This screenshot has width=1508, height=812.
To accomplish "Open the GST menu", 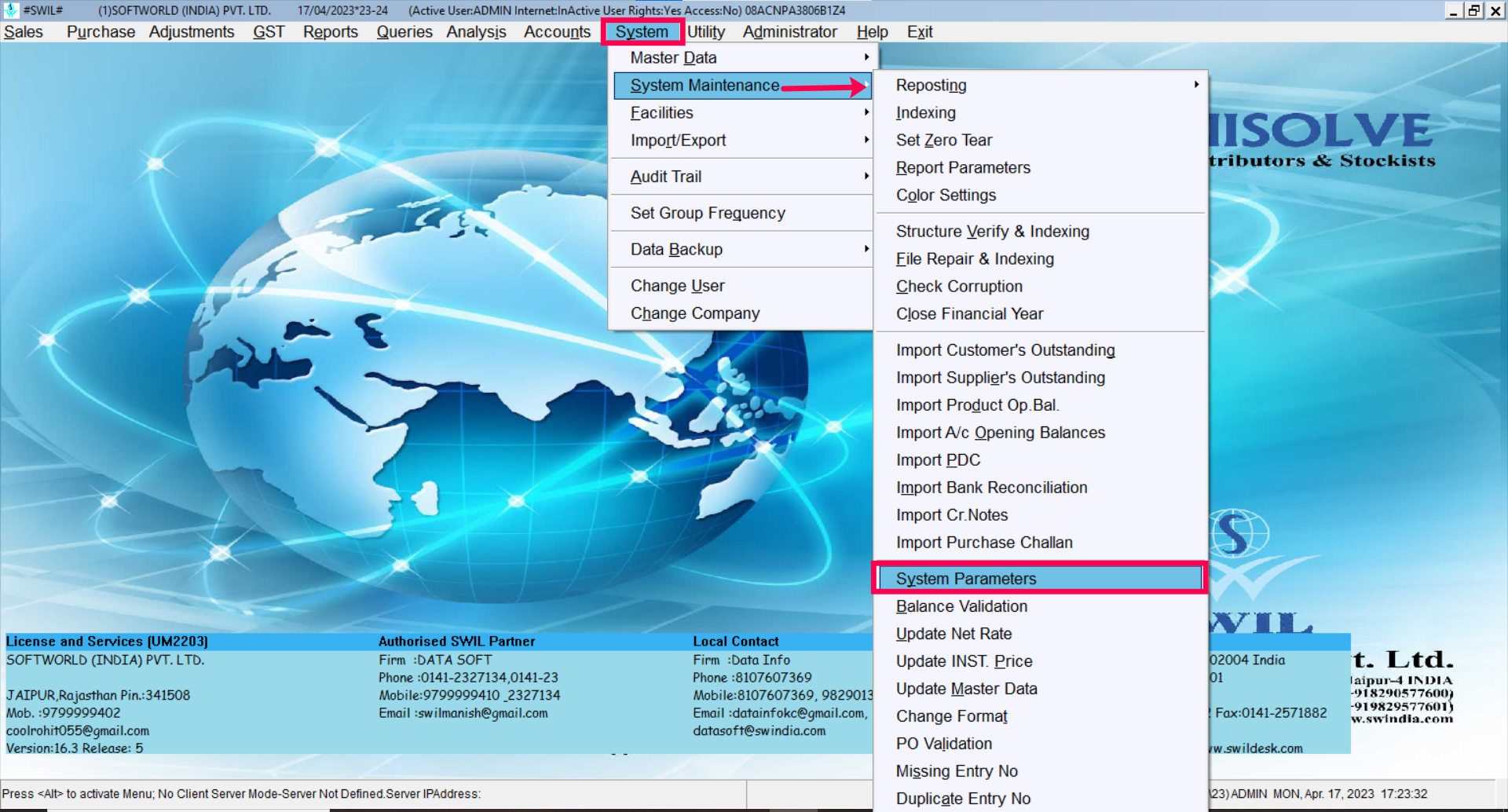I will (x=269, y=32).
